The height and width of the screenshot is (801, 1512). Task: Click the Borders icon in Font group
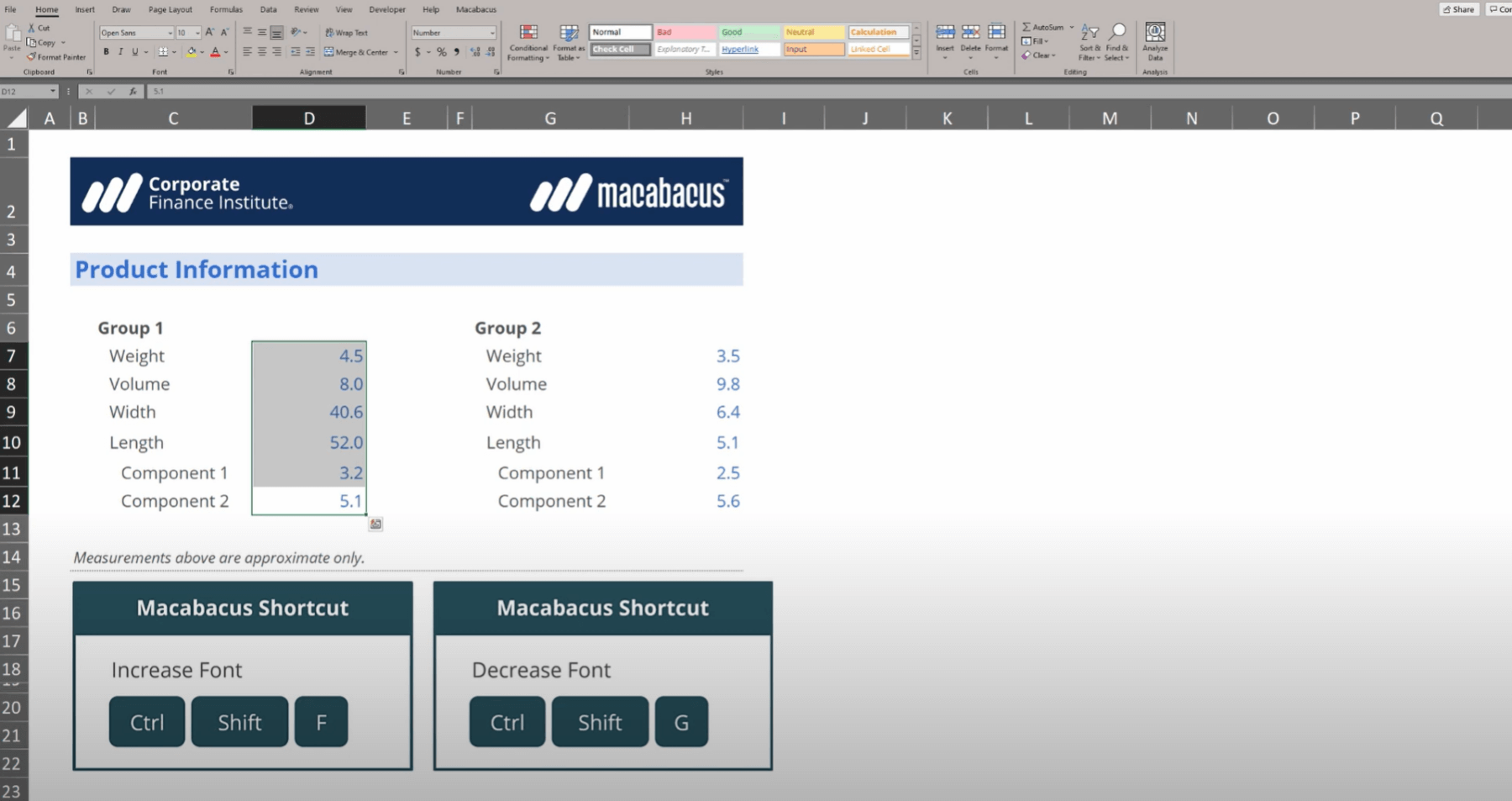pos(162,52)
